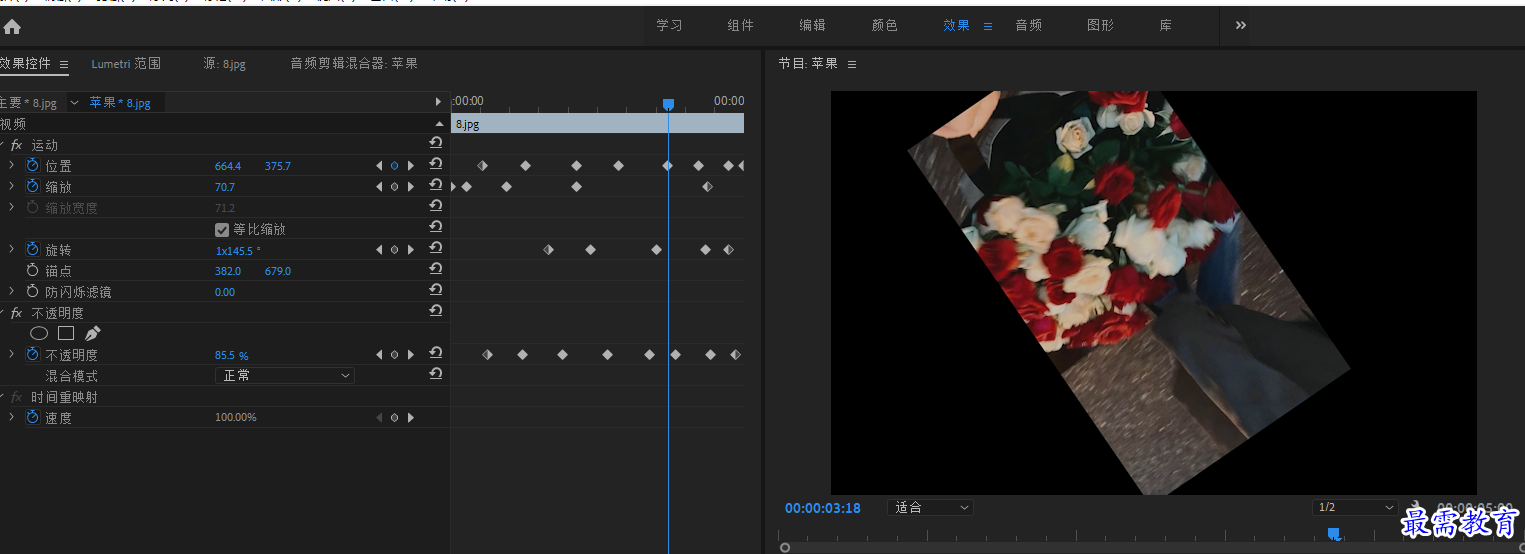Add or remove keyframe for 旋转
1525x554 pixels.
394,249
